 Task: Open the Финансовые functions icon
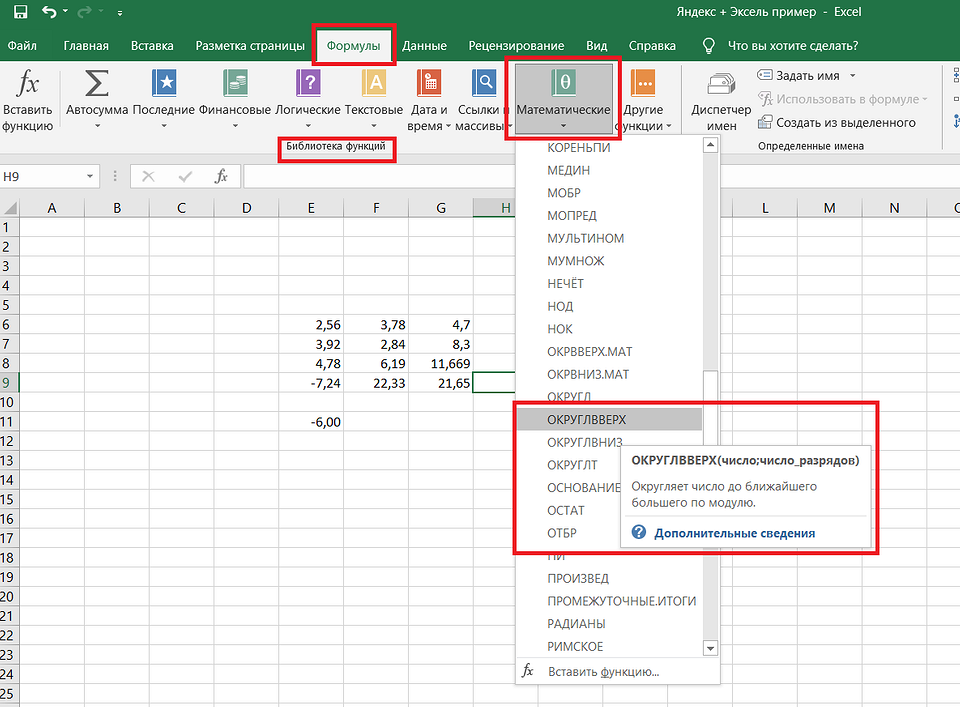pyautogui.click(x=235, y=83)
